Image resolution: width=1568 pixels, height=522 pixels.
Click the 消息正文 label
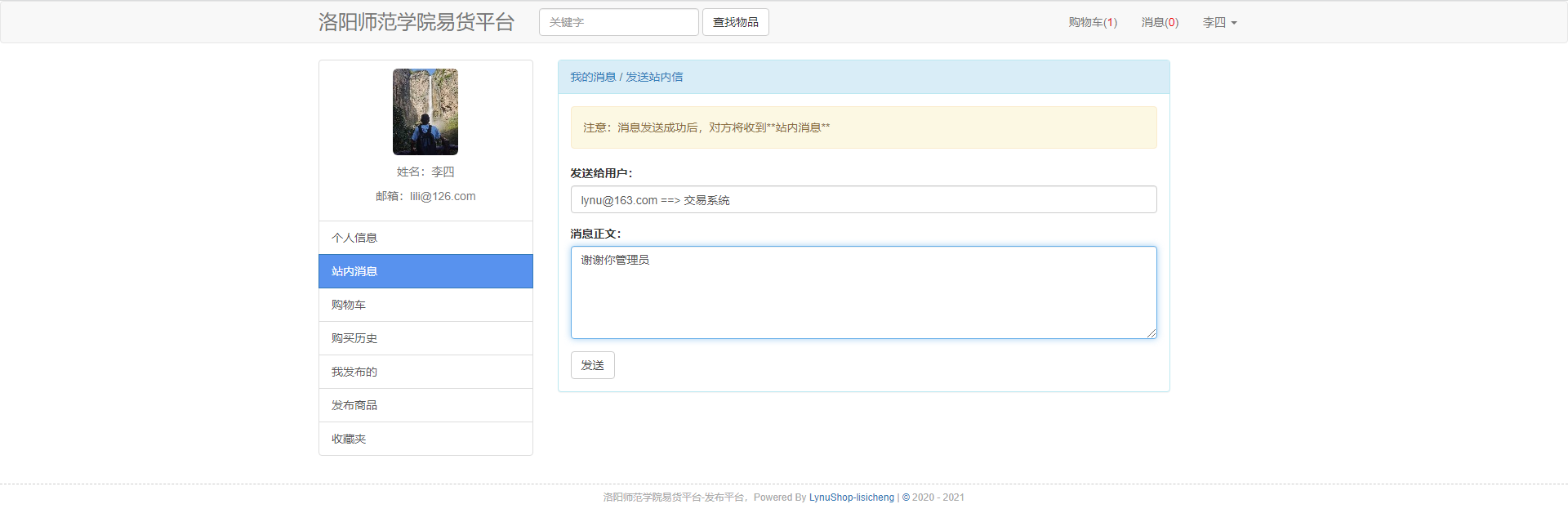point(595,234)
